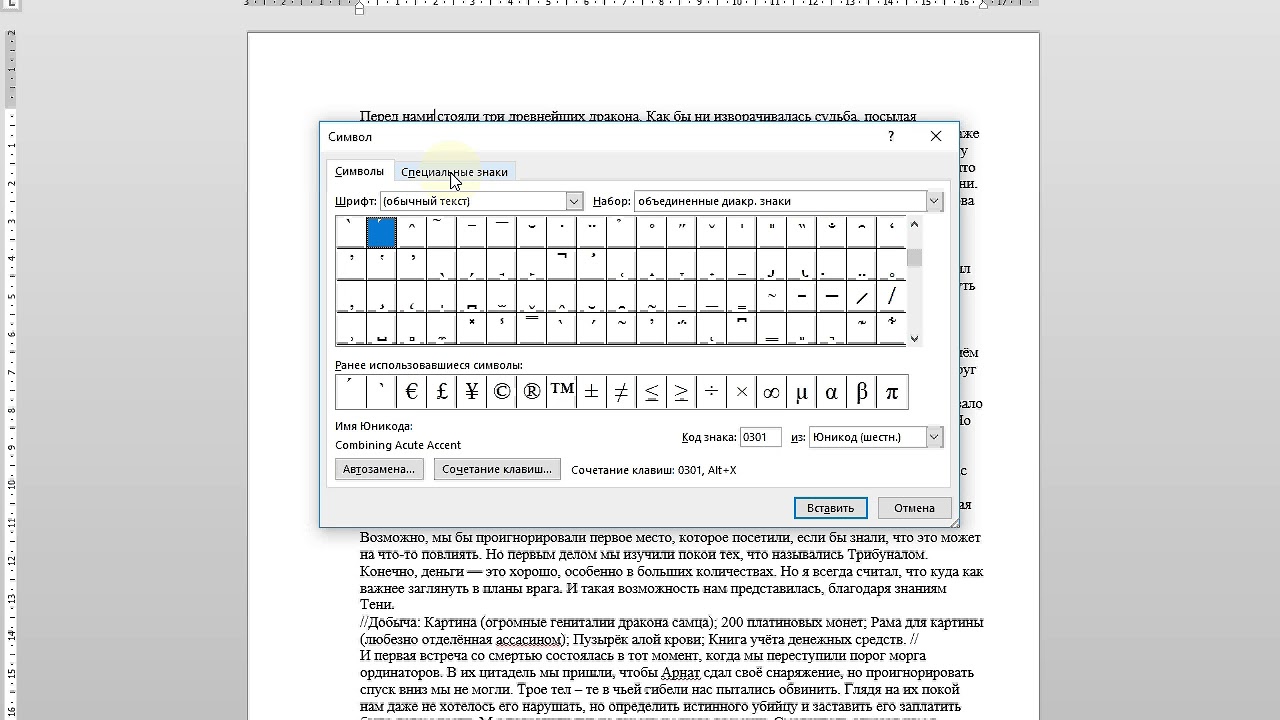This screenshot has height=720, width=1280.
Task: Click the right indent marker on ruler
Action: [983, 6]
